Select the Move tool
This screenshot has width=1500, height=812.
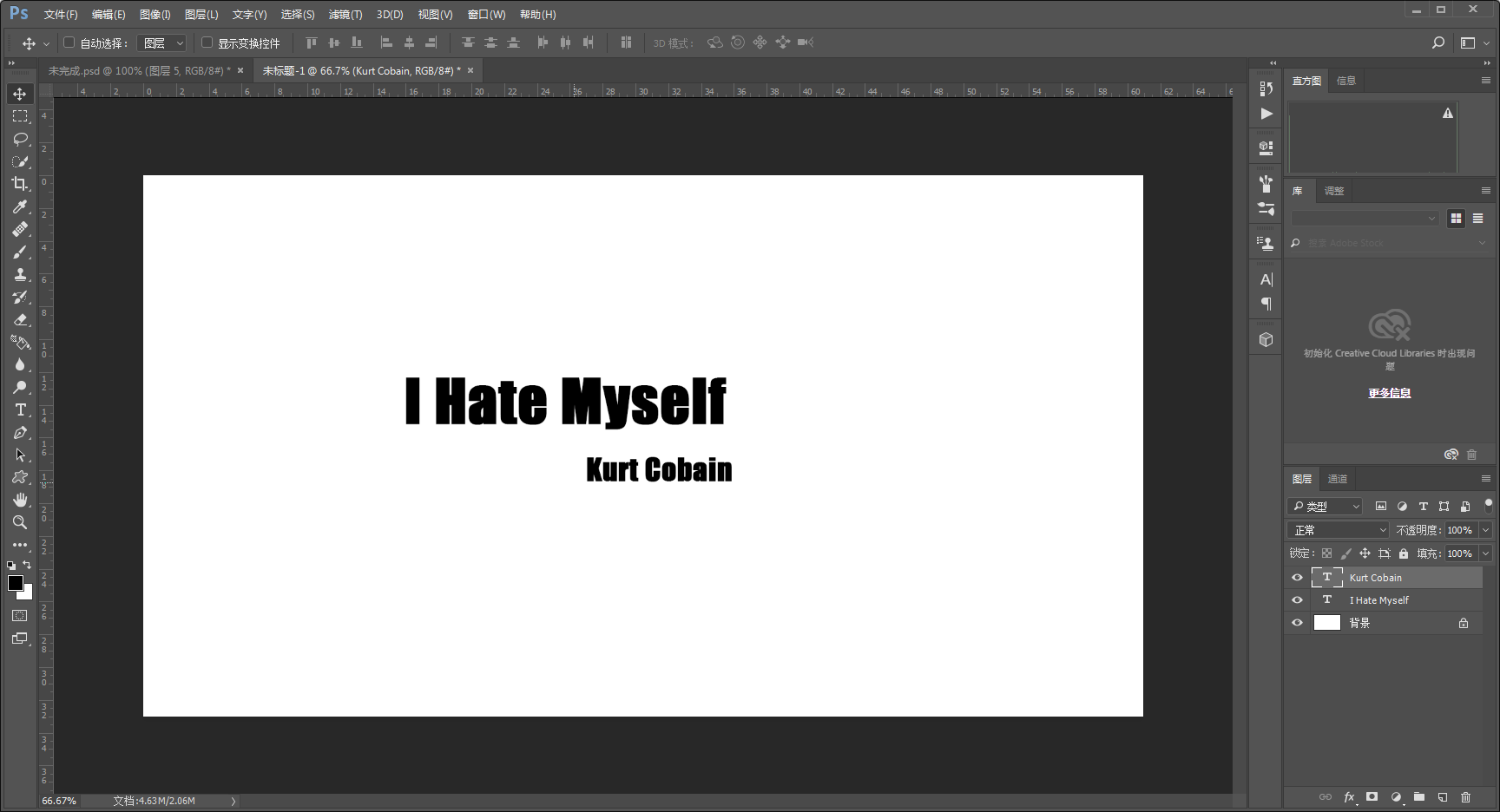pyautogui.click(x=20, y=94)
